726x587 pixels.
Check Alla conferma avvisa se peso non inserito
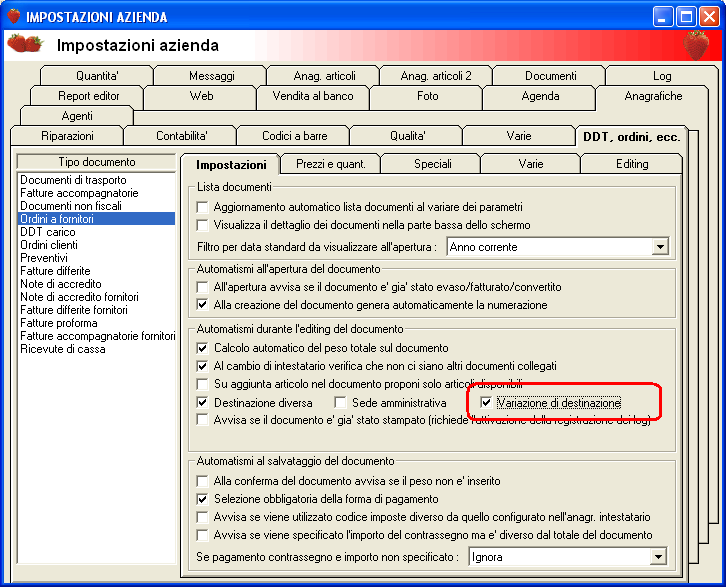[202, 481]
